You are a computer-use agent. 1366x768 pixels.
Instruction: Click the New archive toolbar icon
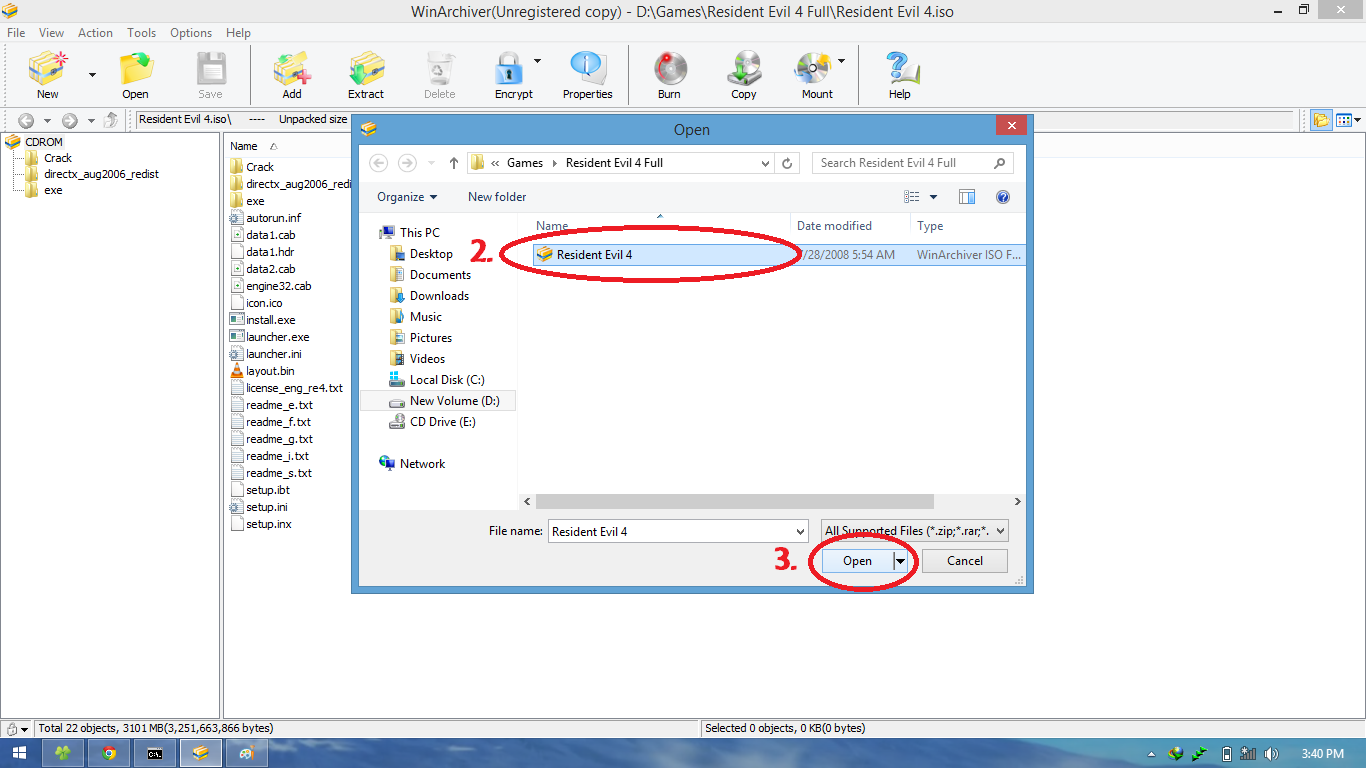coord(47,75)
